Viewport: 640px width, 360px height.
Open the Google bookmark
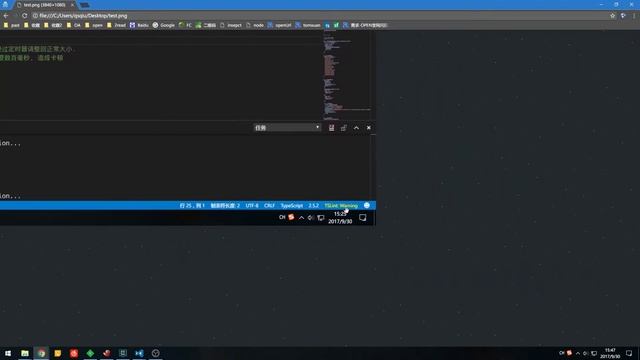pos(164,25)
